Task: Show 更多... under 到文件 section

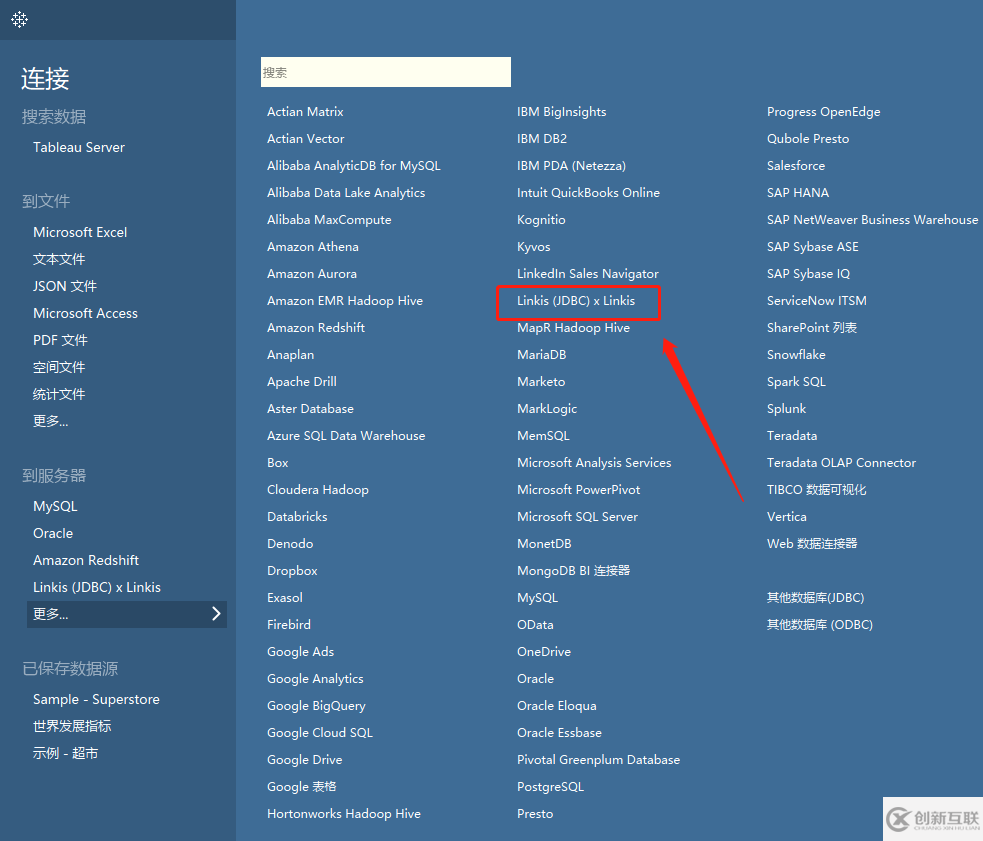Action: coord(51,421)
